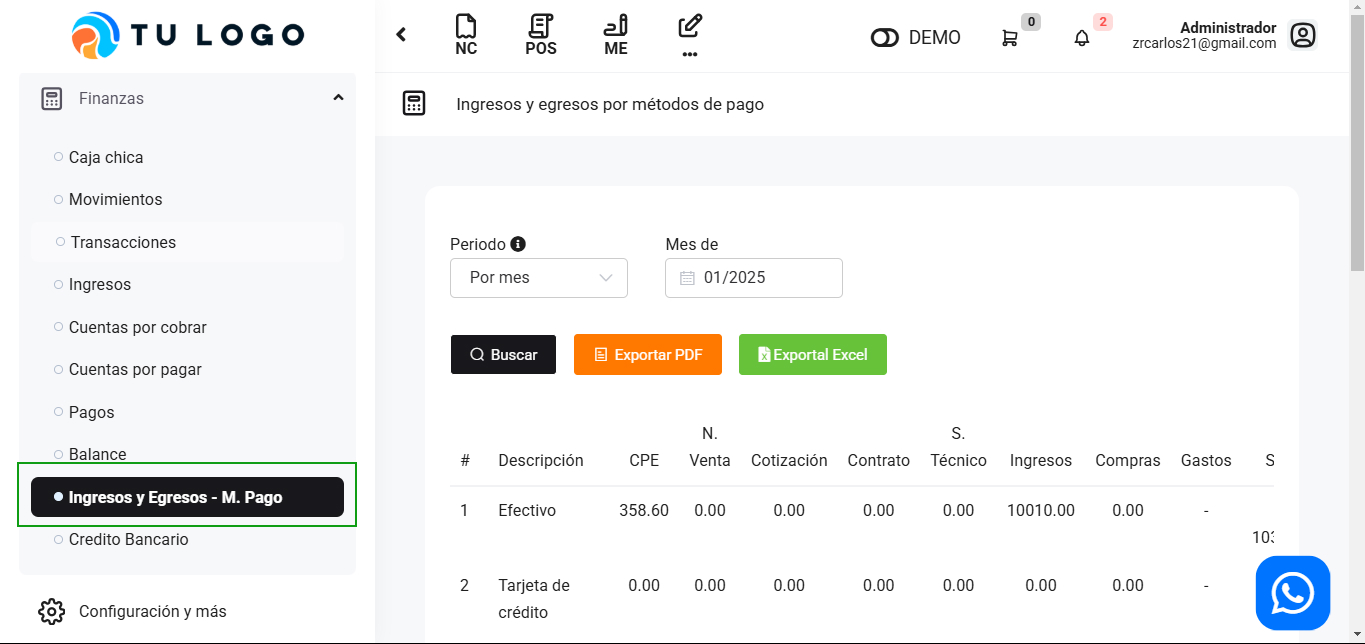Click the Mes de date field

tap(754, 278)
